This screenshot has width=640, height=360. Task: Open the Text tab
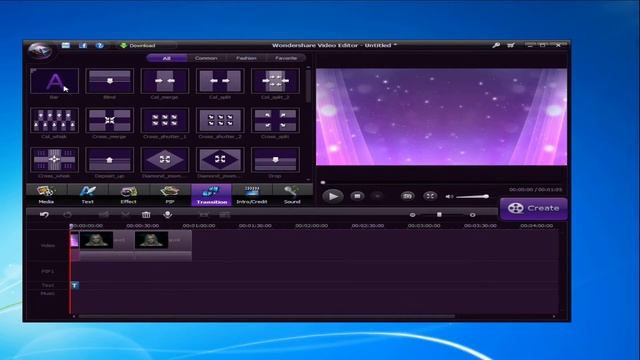(x=87, y=195)
